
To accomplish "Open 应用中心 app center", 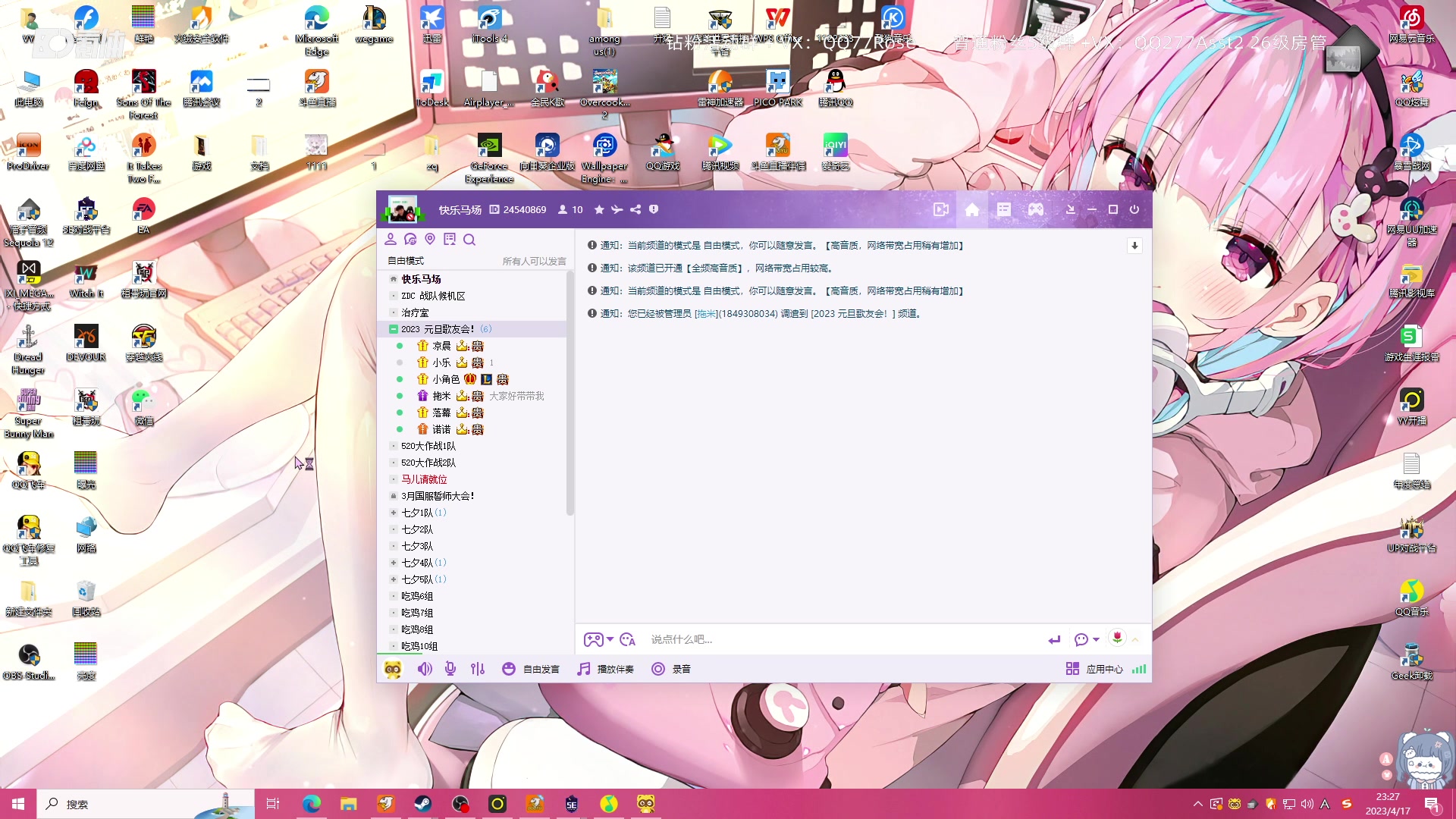I will point(1094,669).
